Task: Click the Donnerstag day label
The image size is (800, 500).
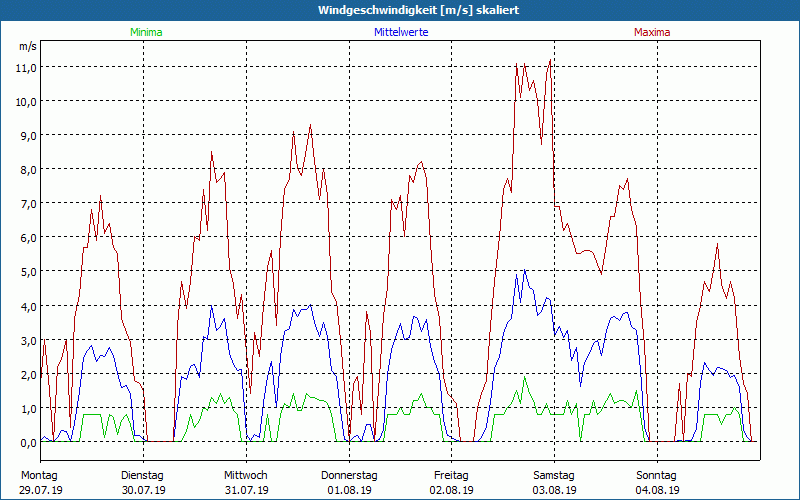Action: [x=349, y=476]
